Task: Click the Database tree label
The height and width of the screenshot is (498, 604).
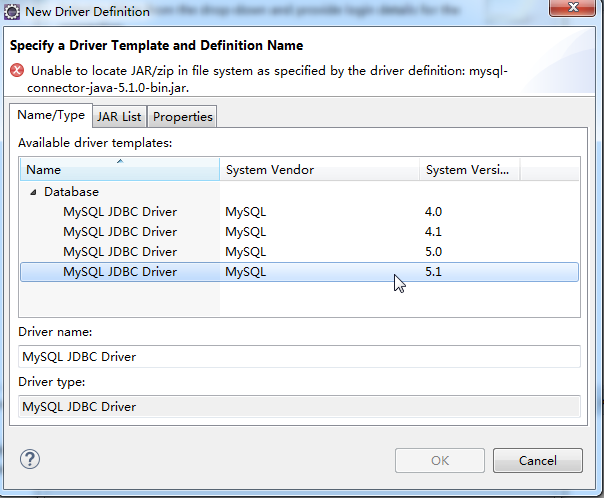Action: click(71, 192)
